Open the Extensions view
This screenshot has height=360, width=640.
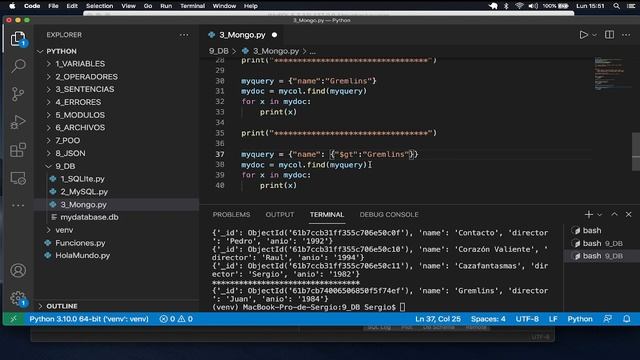[18, 150]
